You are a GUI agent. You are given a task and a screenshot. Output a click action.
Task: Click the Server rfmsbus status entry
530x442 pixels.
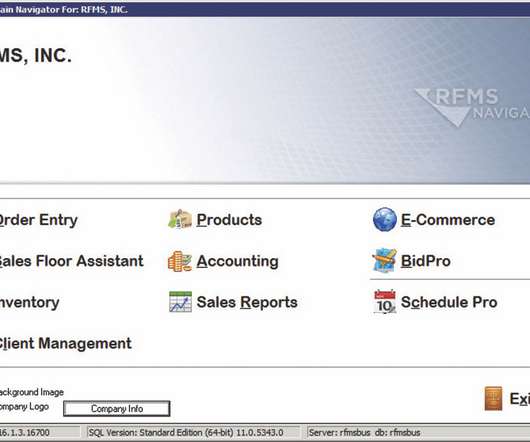(x=364, y=433)
